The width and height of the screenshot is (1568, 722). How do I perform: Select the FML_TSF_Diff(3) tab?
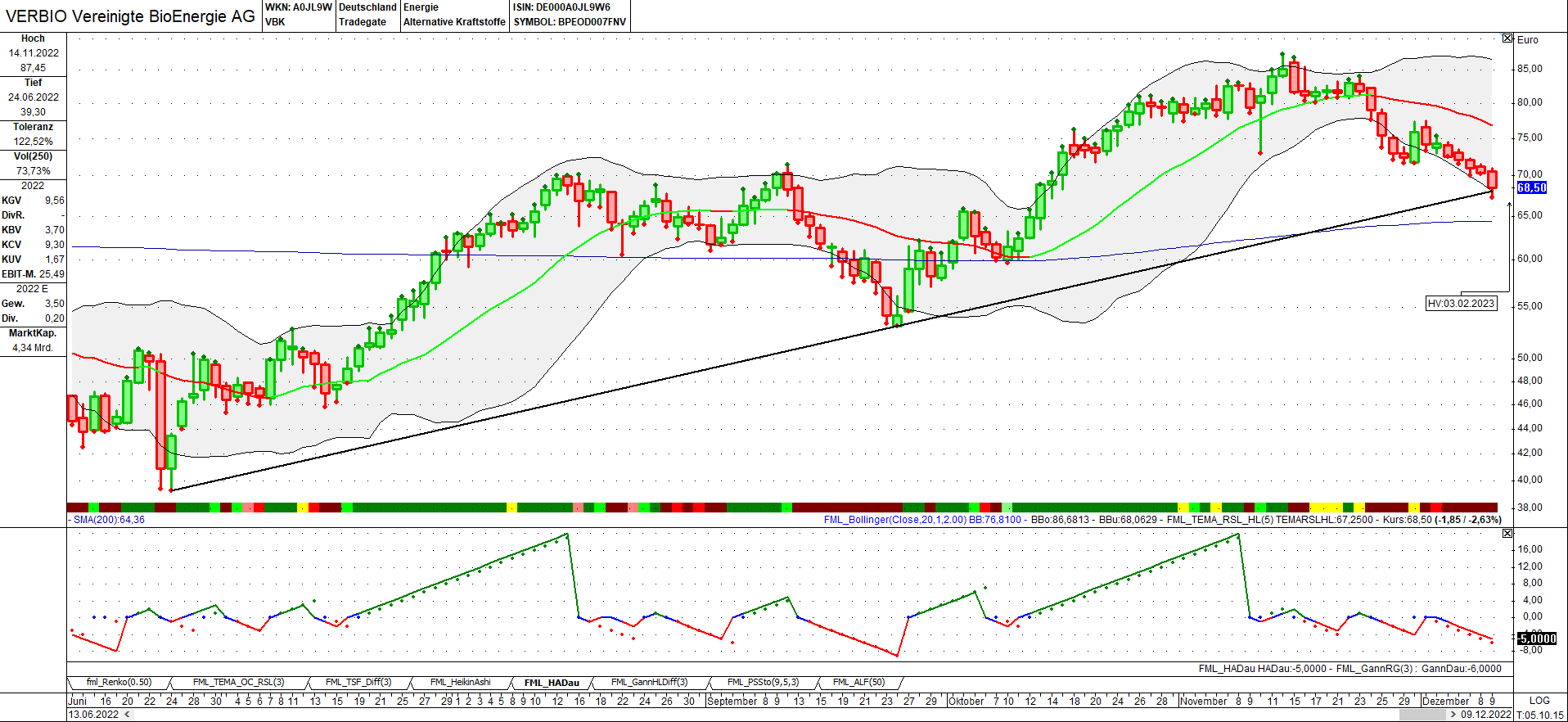coord(358,683)
